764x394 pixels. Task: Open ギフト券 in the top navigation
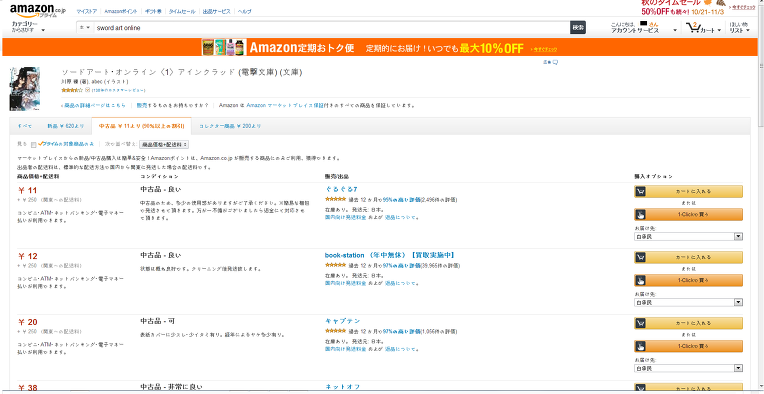tap(153, 11)
